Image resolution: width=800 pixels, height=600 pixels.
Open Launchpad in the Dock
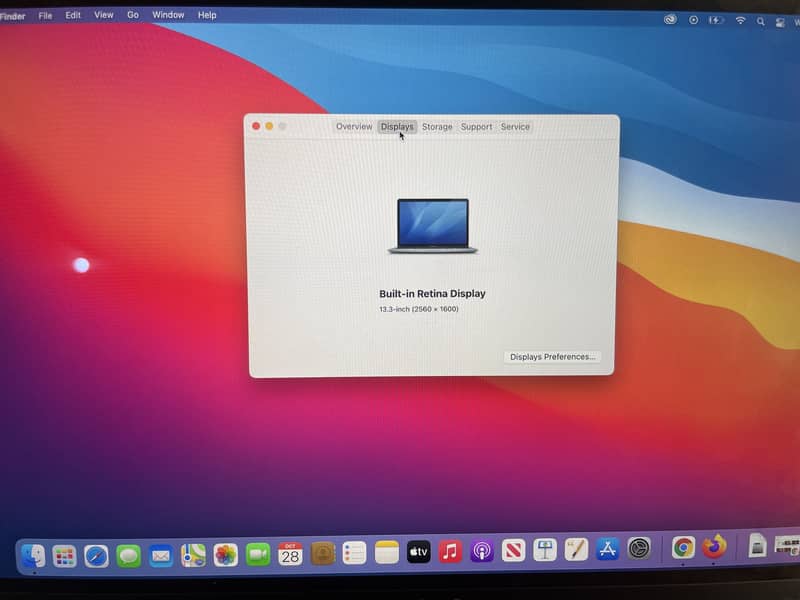pos(64,556)
